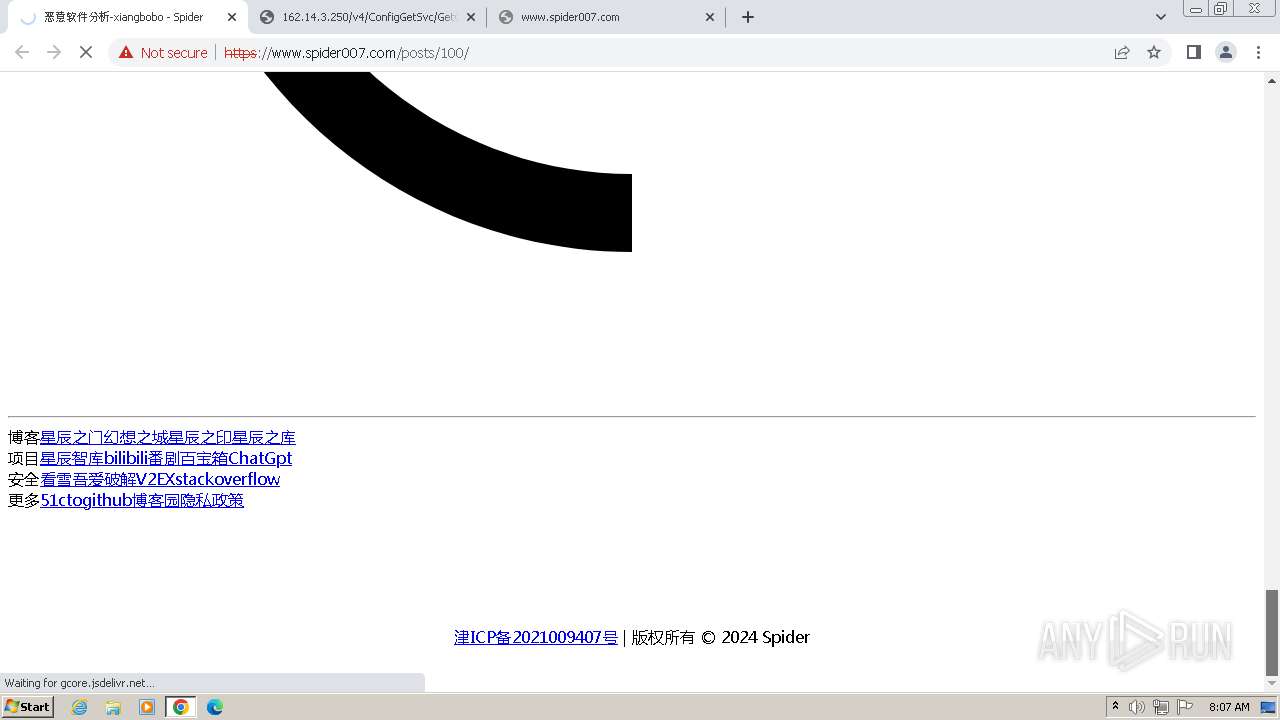Screen dimensions: 1280x720
Task: Open the network status tray icon
Action: click(1161, 707)
